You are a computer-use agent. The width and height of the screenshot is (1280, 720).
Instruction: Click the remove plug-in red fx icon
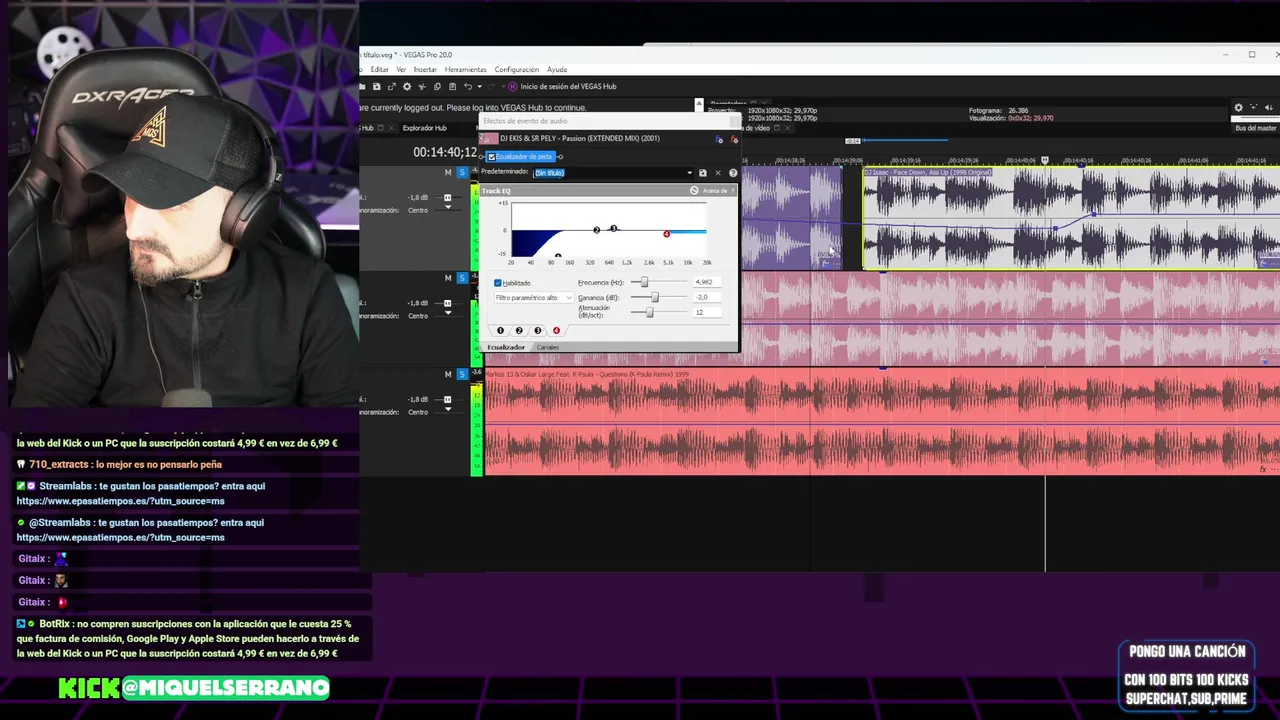(734, 139)
